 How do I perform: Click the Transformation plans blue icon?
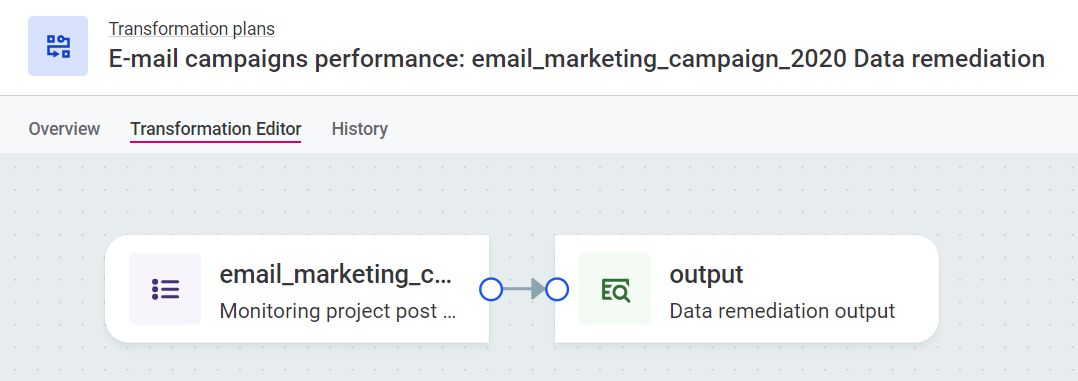point(58,46)
